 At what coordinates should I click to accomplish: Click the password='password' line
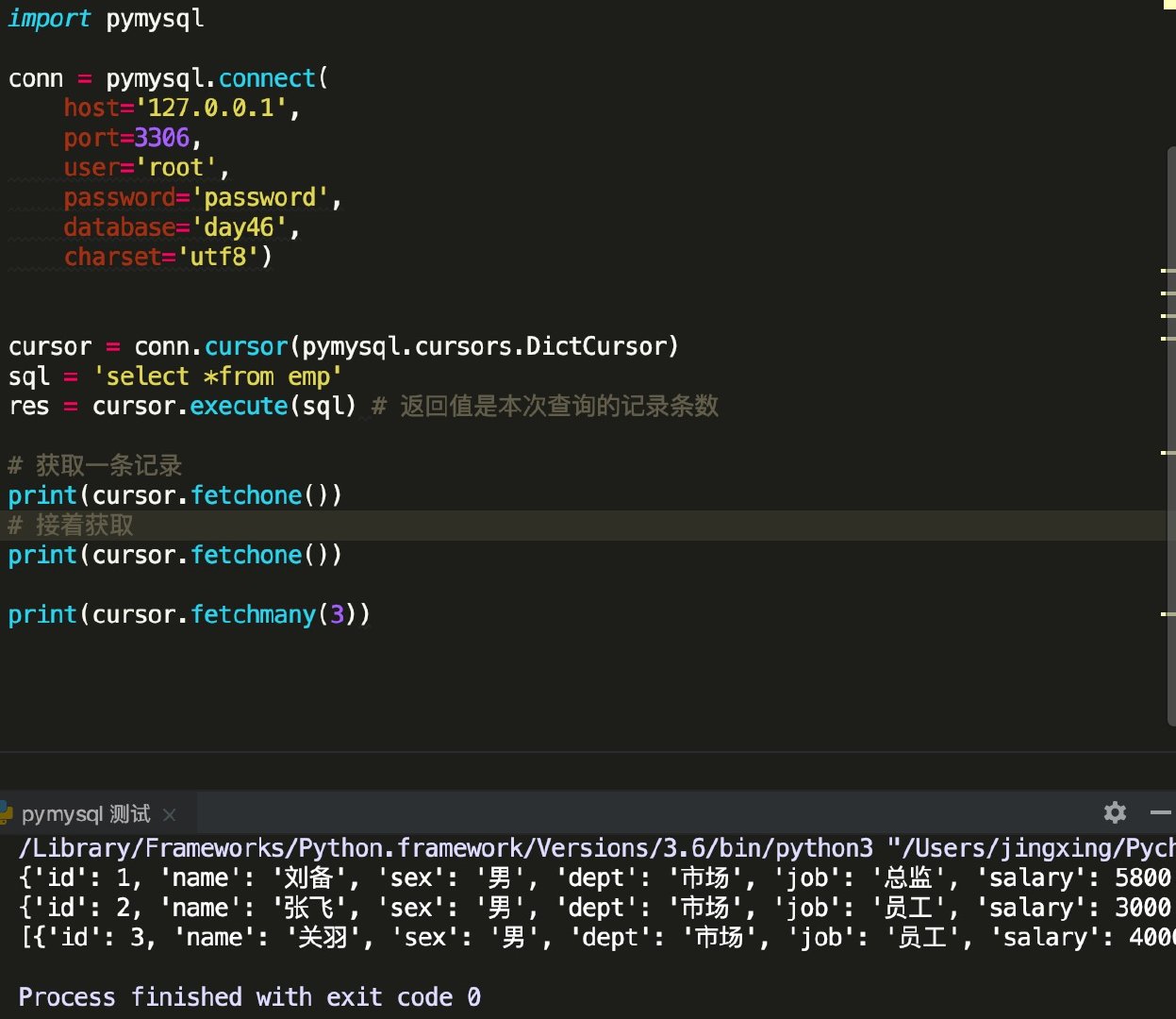[203, 197]
